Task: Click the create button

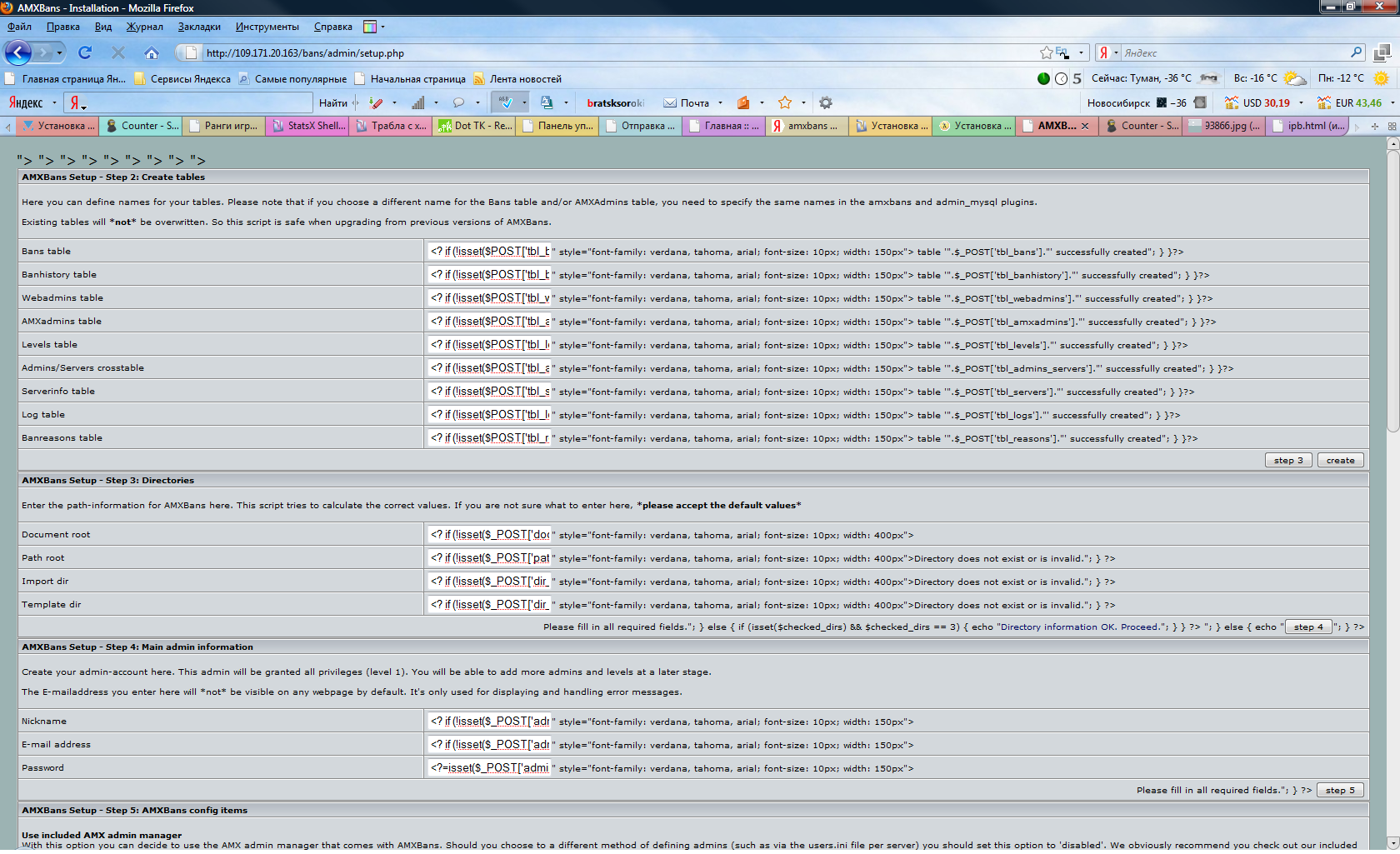Action: pyautogui.click(x=1340, y=460)
